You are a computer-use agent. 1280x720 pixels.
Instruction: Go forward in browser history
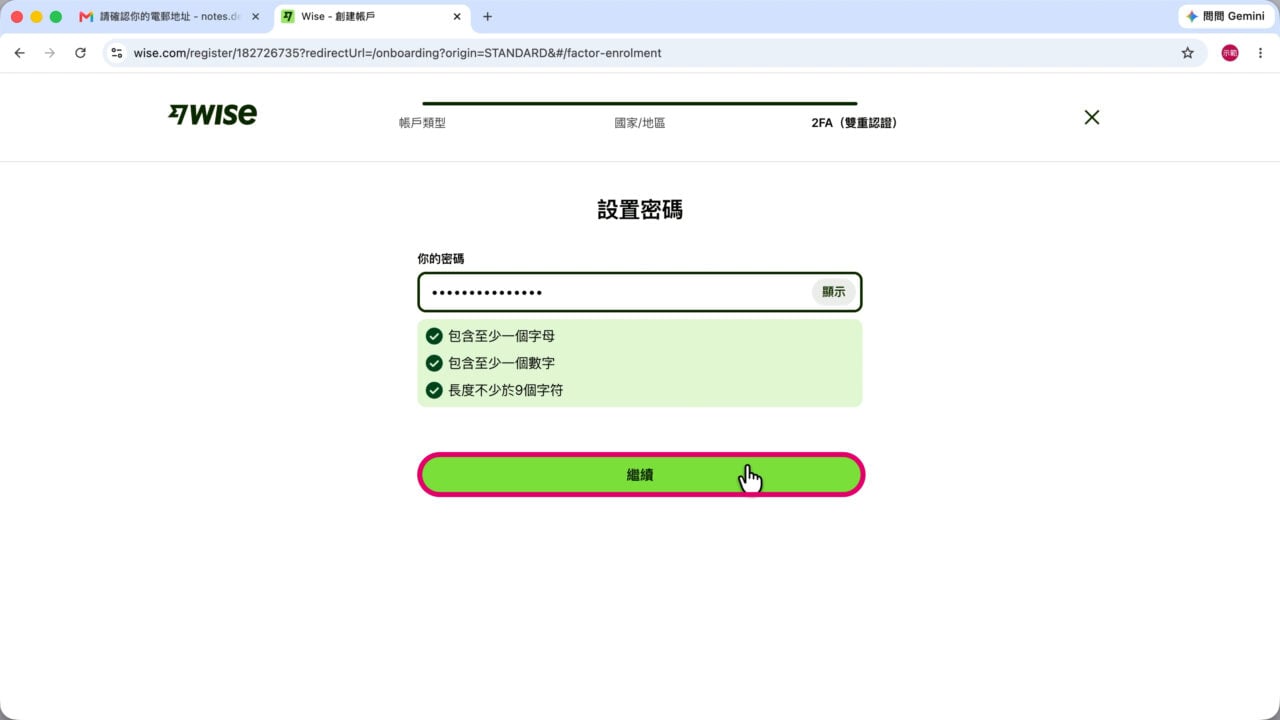pos(50,53)
